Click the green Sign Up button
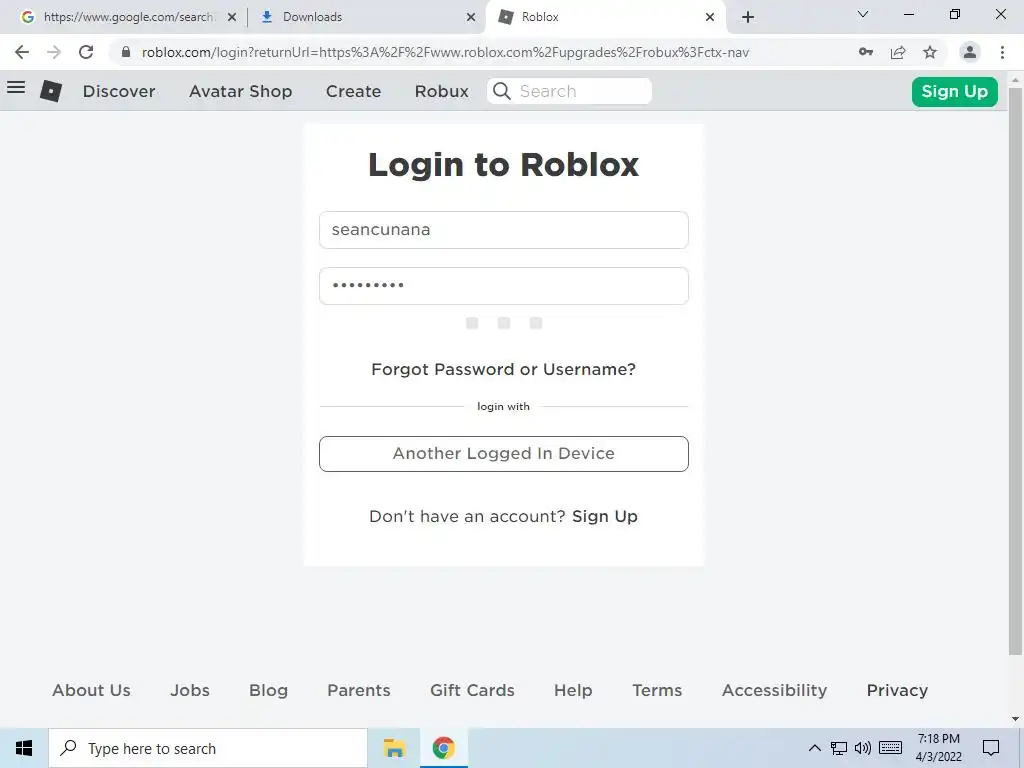Viewport: 1024px width, 768px height. [x=954, y=91]
